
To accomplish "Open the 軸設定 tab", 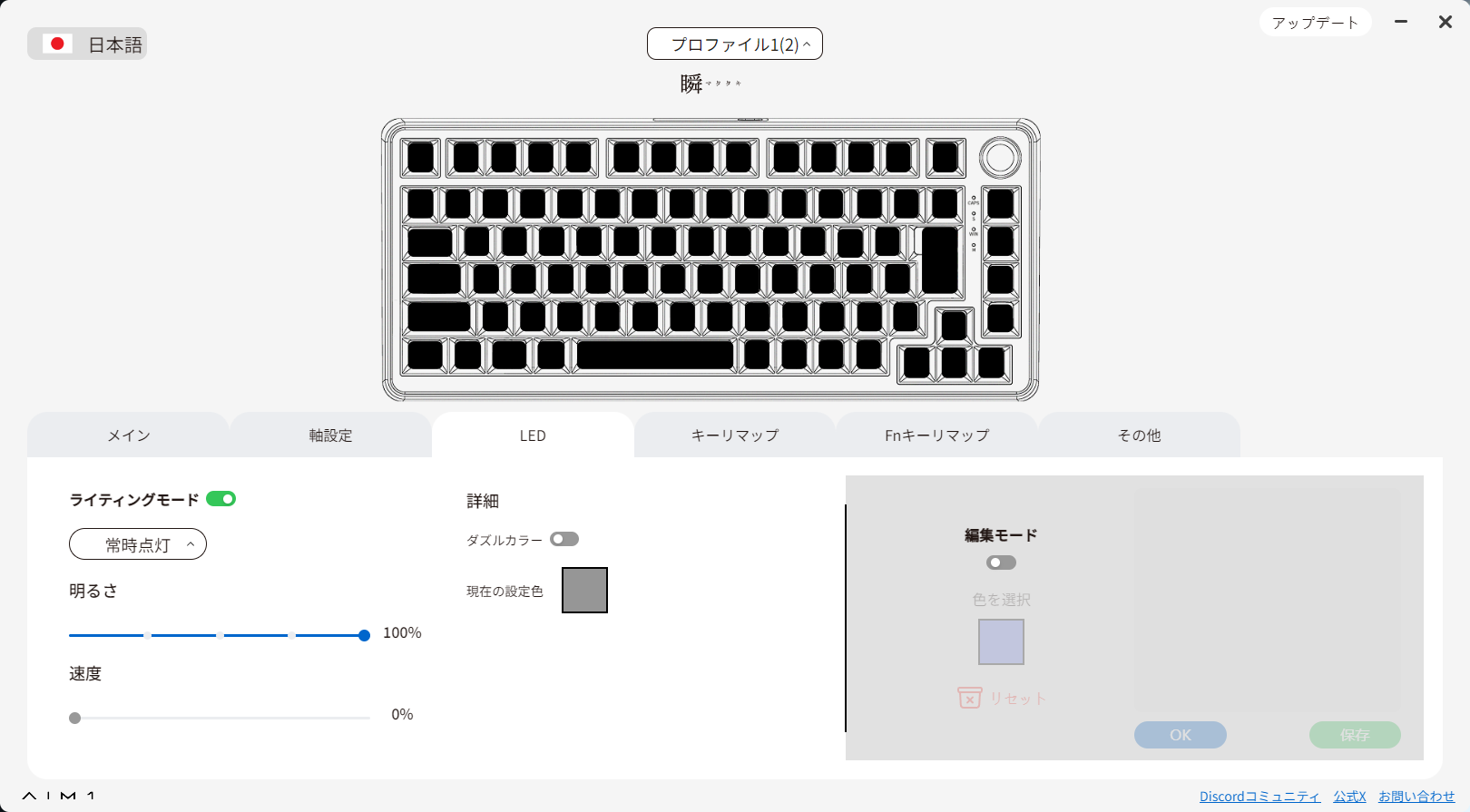I will pyautogui.click(x=330, y=435).
